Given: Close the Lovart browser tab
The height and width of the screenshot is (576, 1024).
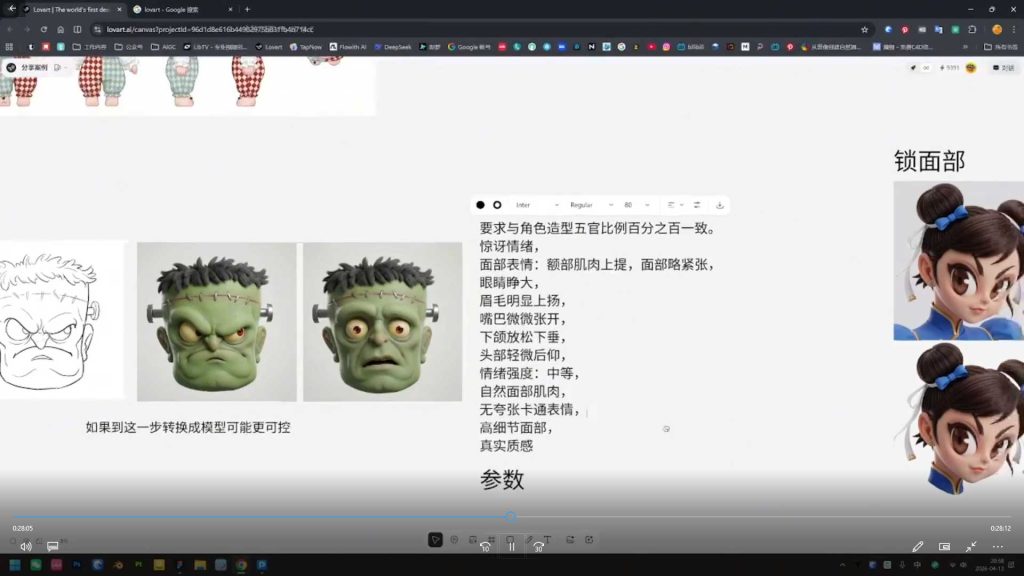Looking at the screenshot, I should [119, 10].
